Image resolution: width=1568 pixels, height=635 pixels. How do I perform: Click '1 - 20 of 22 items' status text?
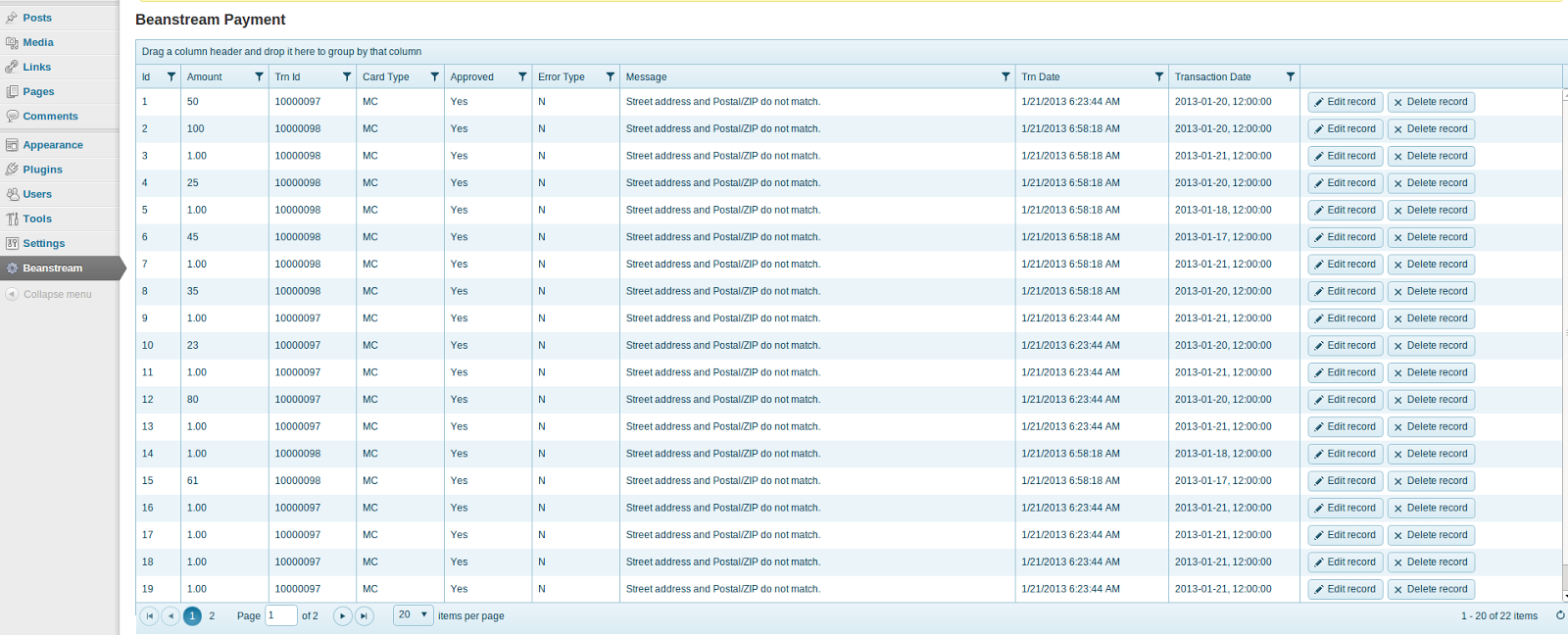coord(1498,615)
